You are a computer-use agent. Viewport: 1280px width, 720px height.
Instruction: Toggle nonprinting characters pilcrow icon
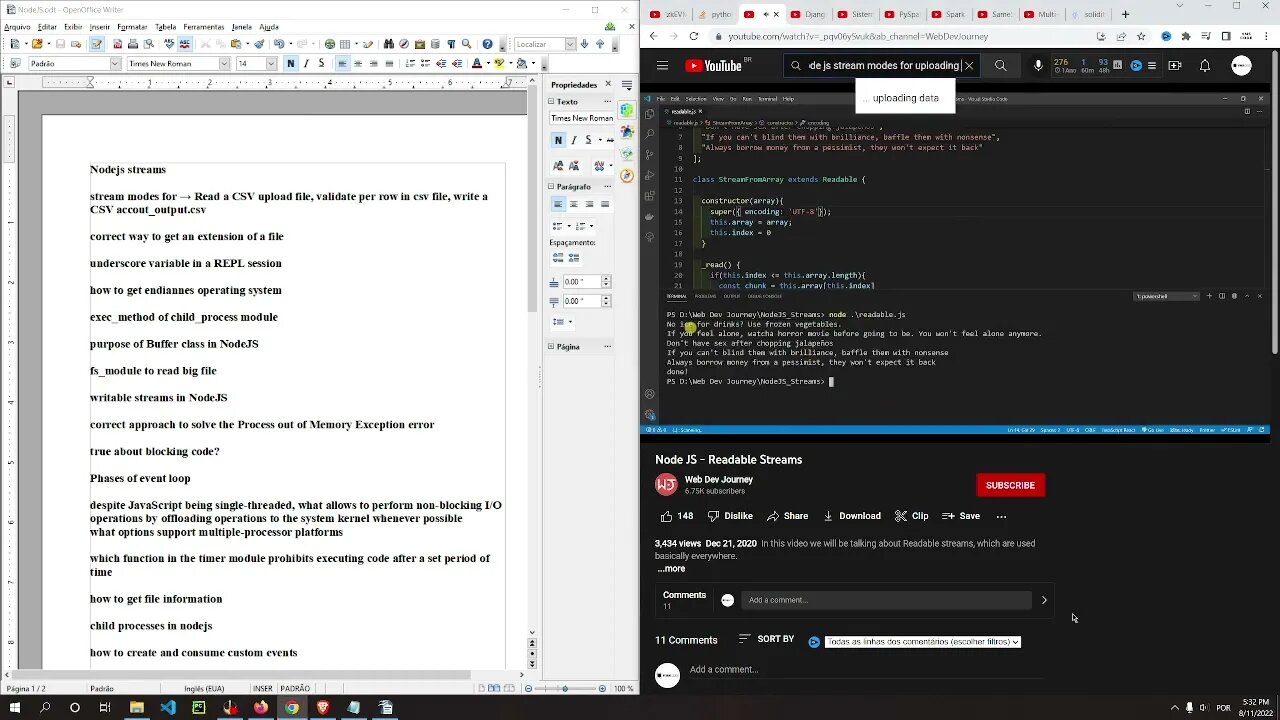451,44
